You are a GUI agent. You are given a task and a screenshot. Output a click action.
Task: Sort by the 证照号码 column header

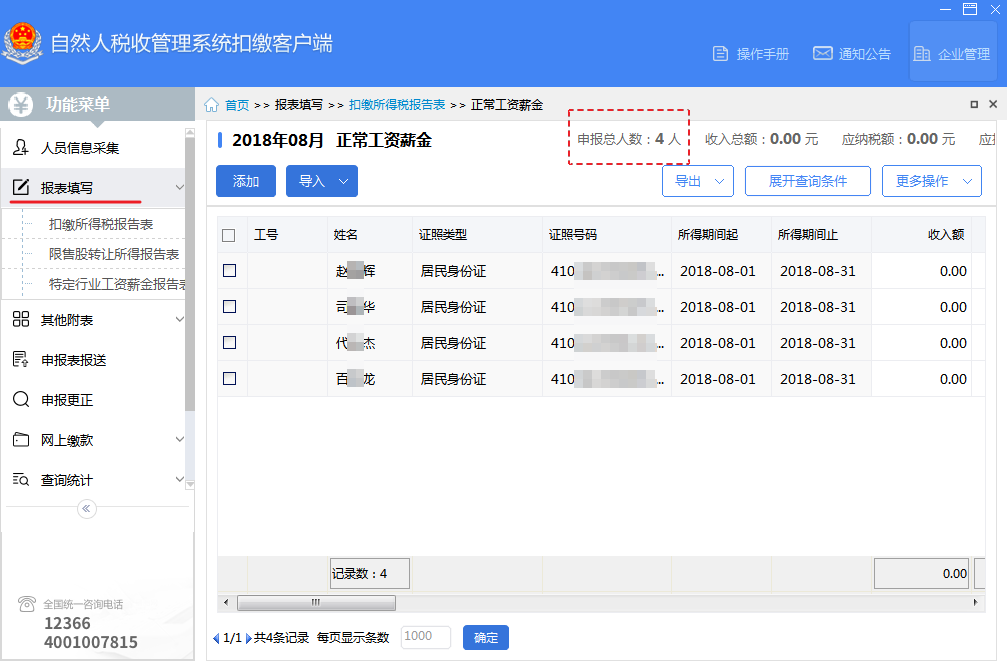pyautogui.click(x=607, y=235)
